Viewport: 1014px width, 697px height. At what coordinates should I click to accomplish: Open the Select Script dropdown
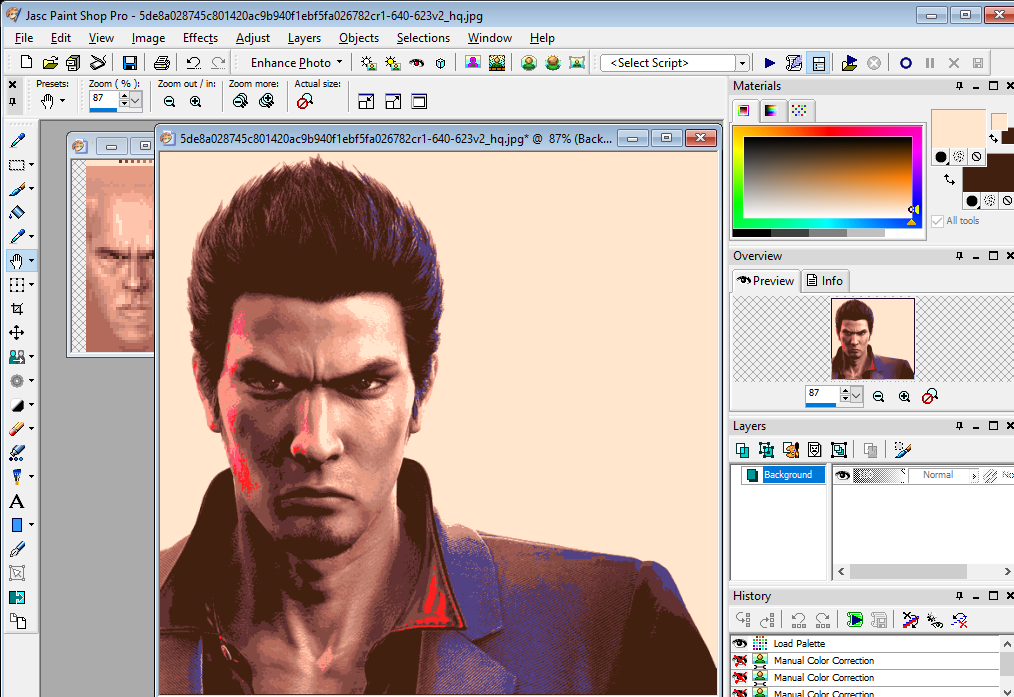(741, 63)
